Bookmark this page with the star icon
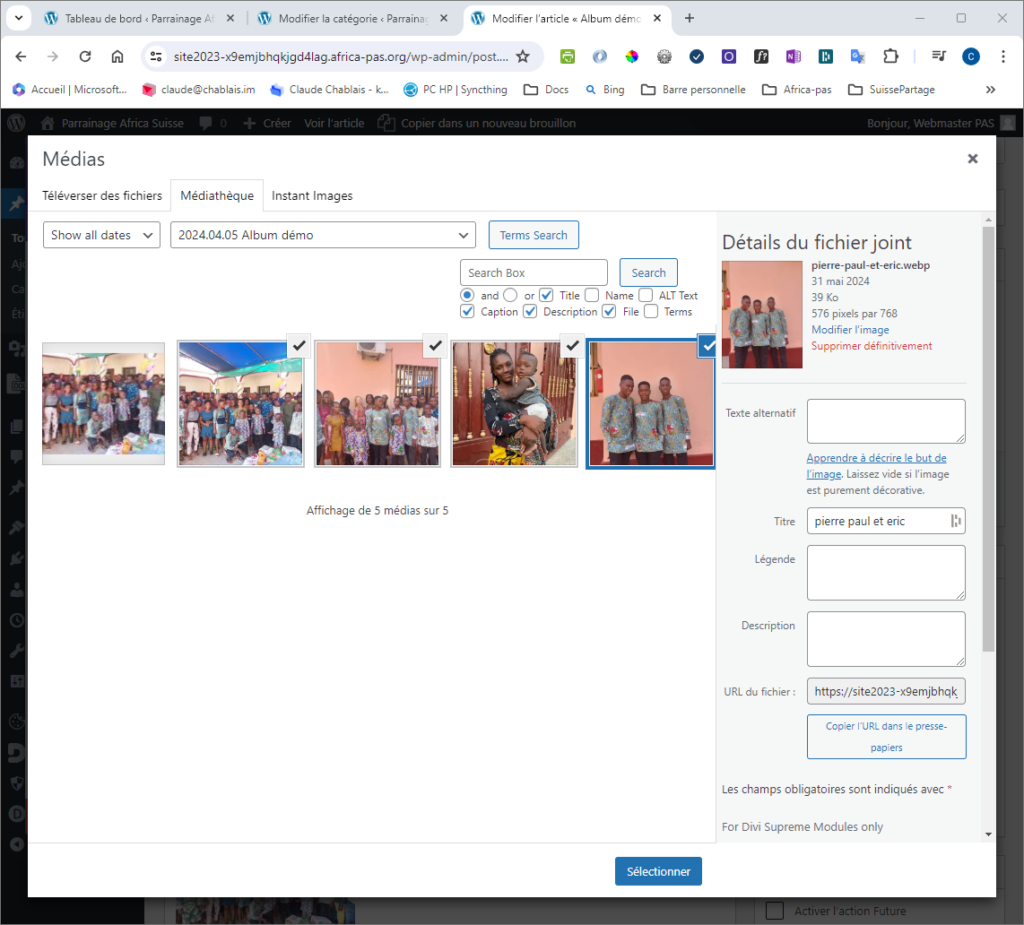 click(x=522, y=57)
